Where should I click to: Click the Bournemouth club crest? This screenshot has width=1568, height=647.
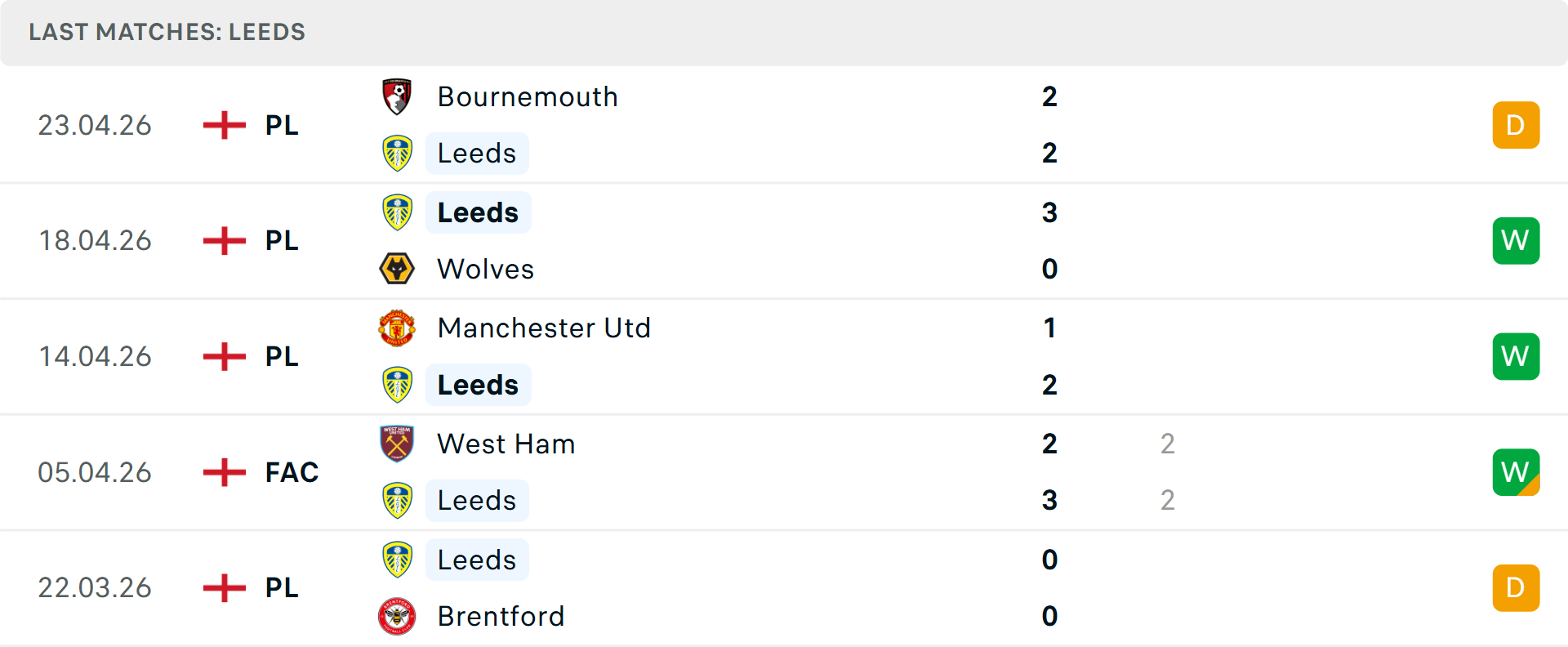[x=398, y=96]
